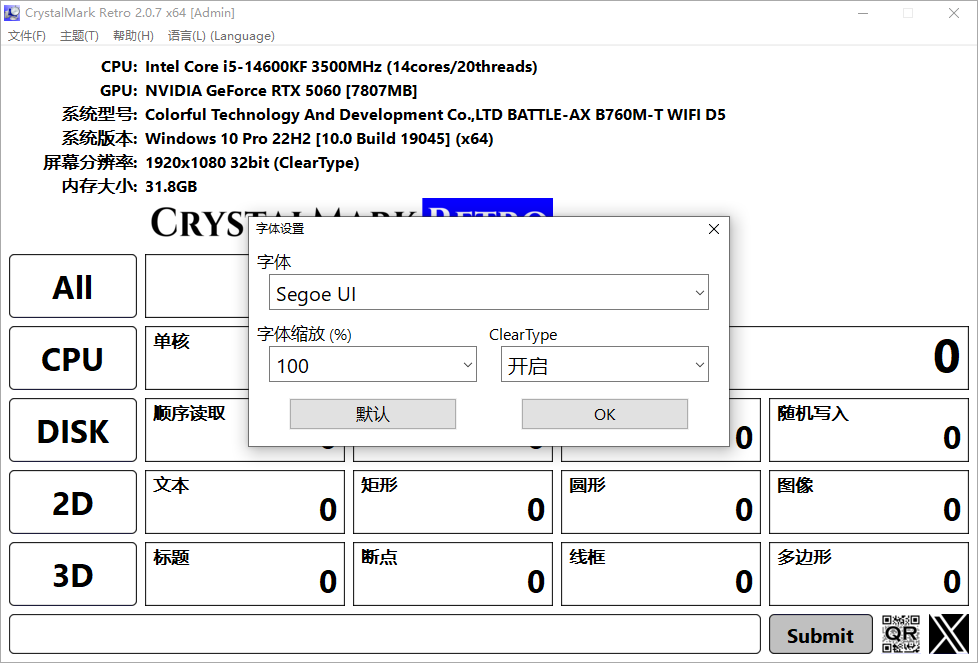
Task: Run the CPU benchmark
Action: [72, 358]
